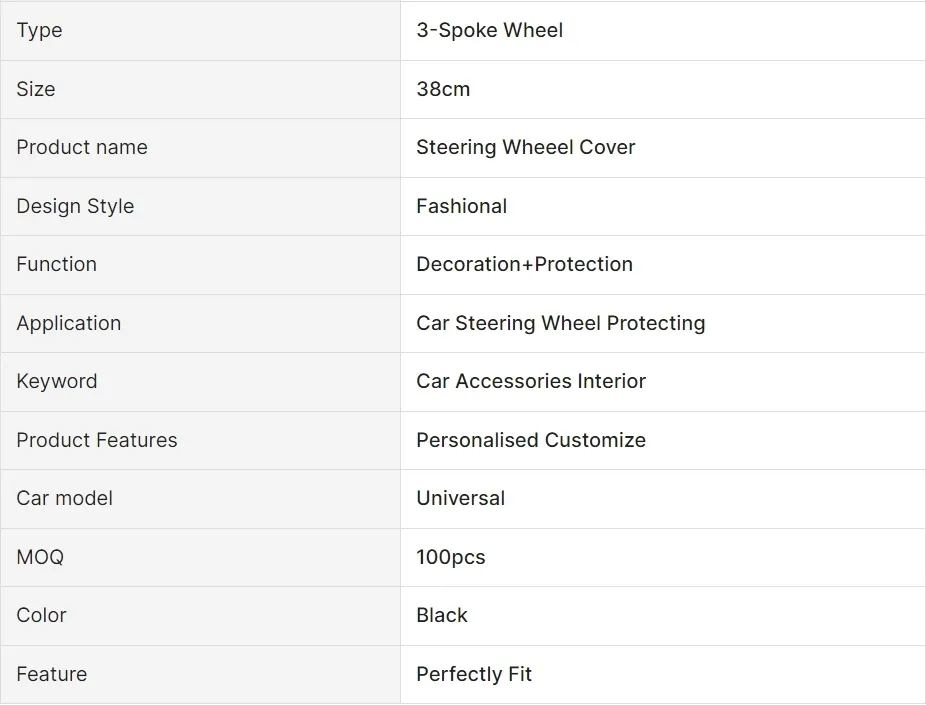Image resolution: width=926 pixels, height=705 pixels.
Task: Select the 'Decoration+Protection' function cell
Action: [x=524, y=264]
